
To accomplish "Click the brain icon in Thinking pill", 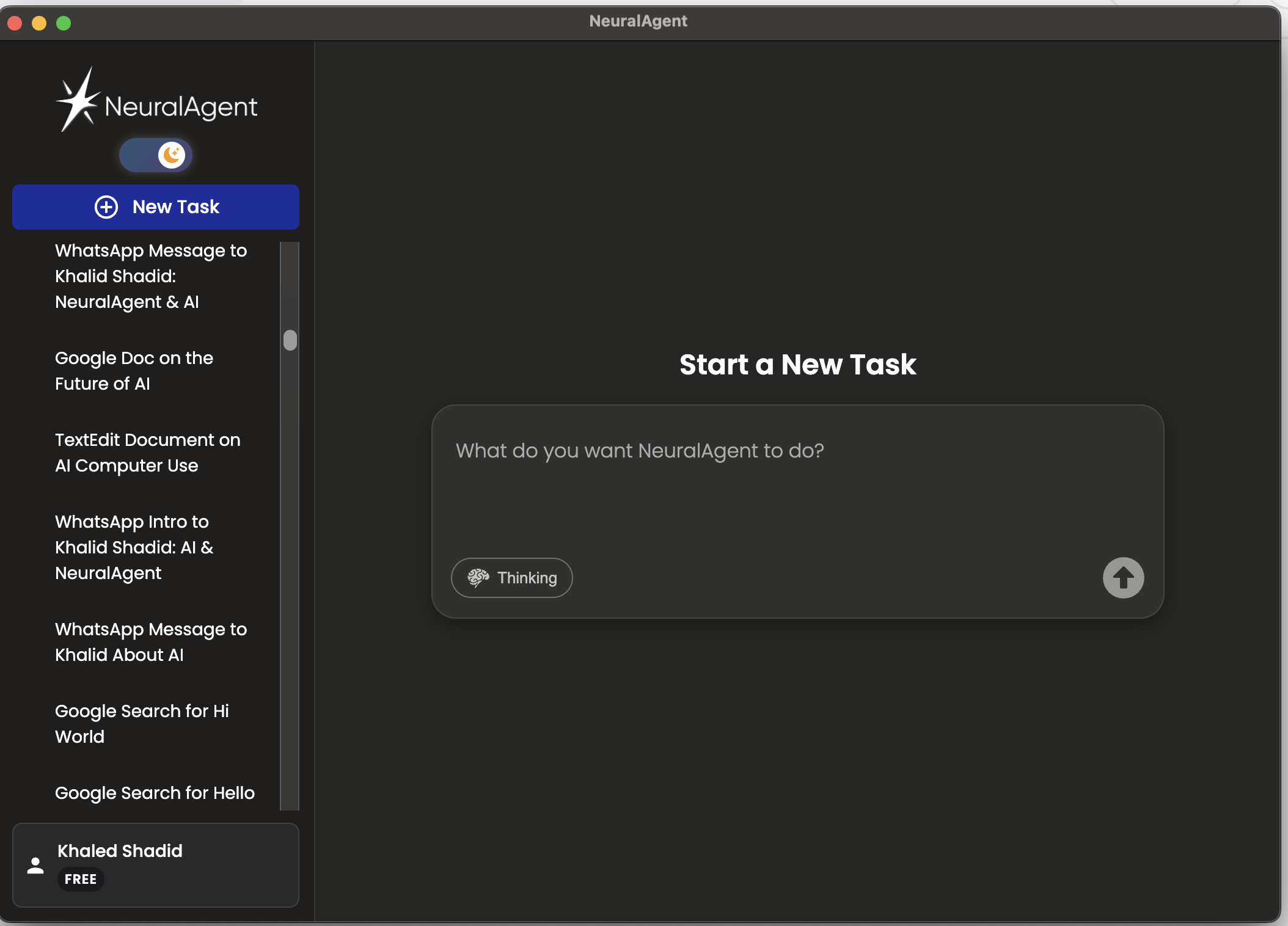I will tap(478, 577).
